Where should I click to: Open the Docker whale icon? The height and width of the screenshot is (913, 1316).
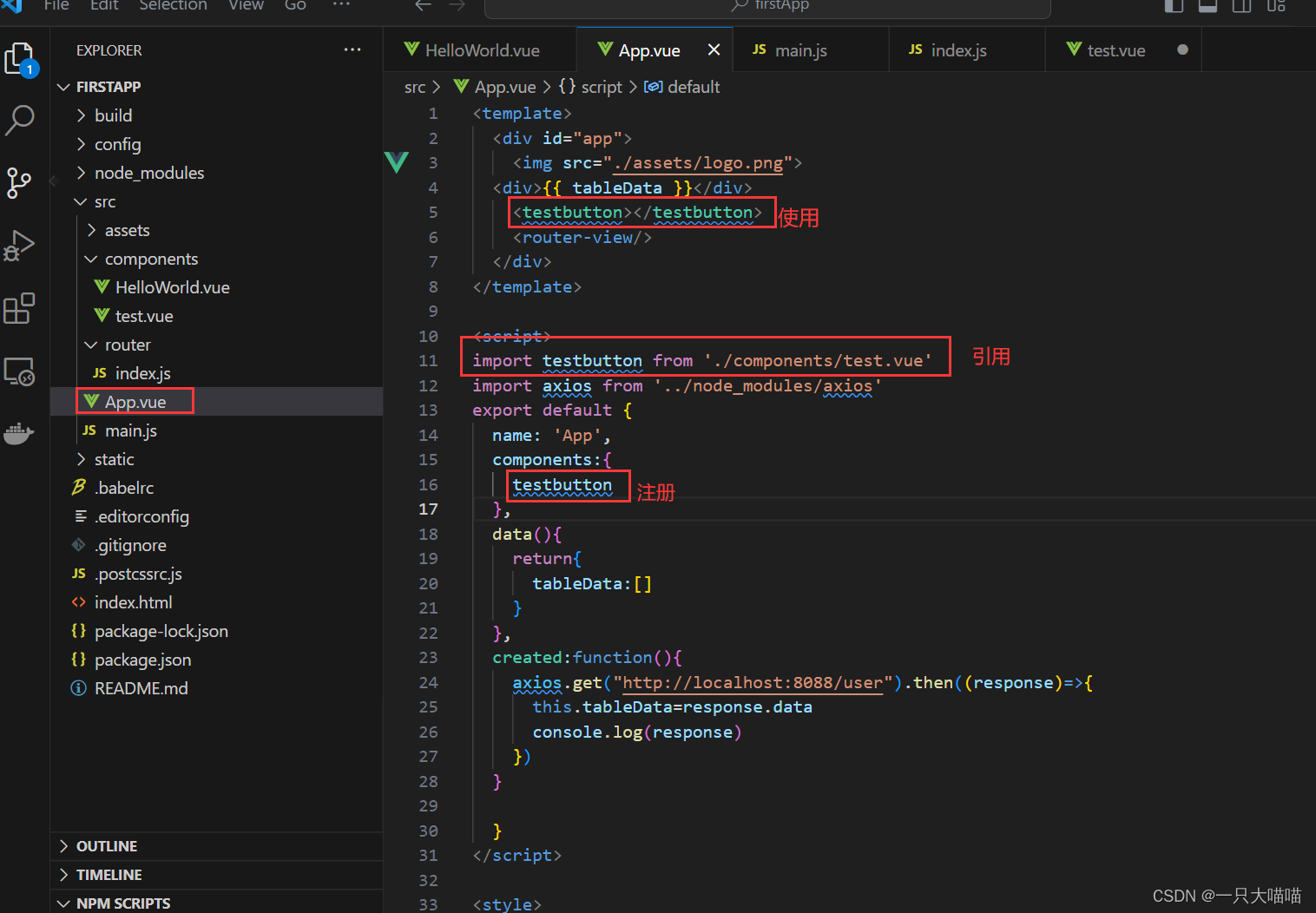[19, 432]
